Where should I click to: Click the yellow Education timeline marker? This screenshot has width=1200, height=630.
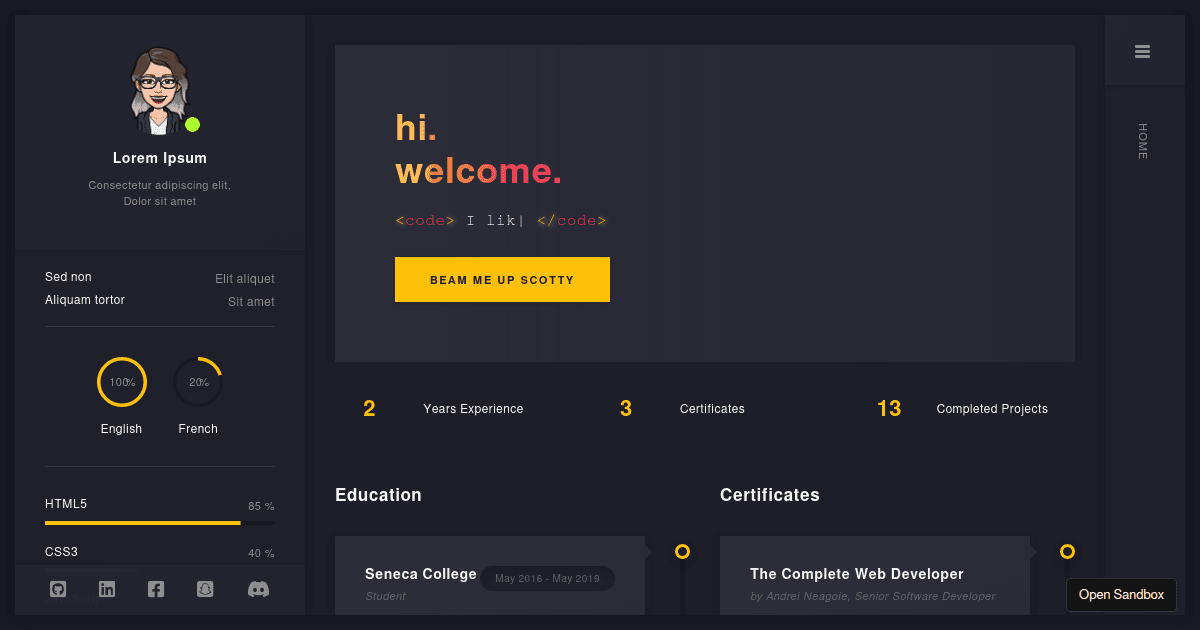682,551
